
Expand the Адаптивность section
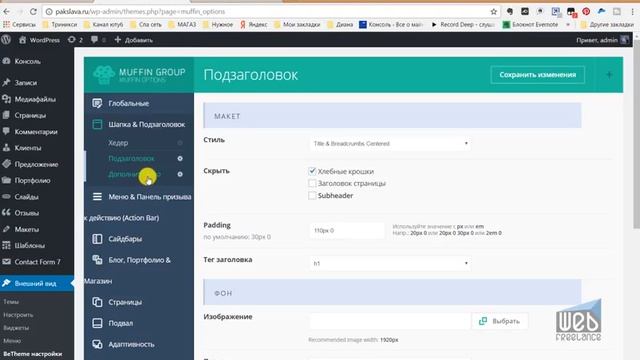(x=139, y=344)
